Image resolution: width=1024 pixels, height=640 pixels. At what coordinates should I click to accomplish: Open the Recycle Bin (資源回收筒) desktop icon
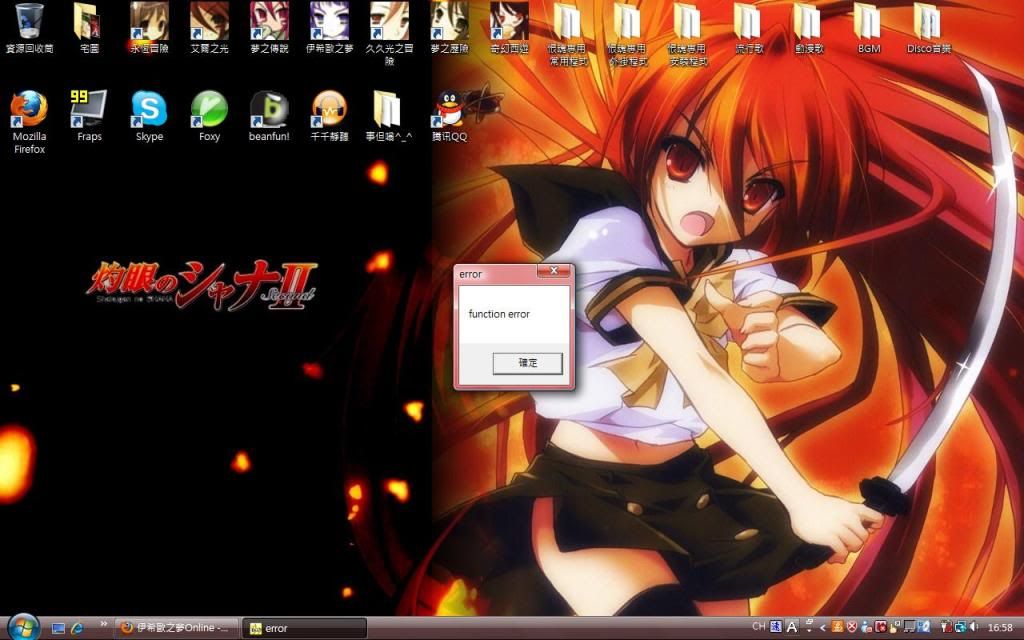point(29,27)
